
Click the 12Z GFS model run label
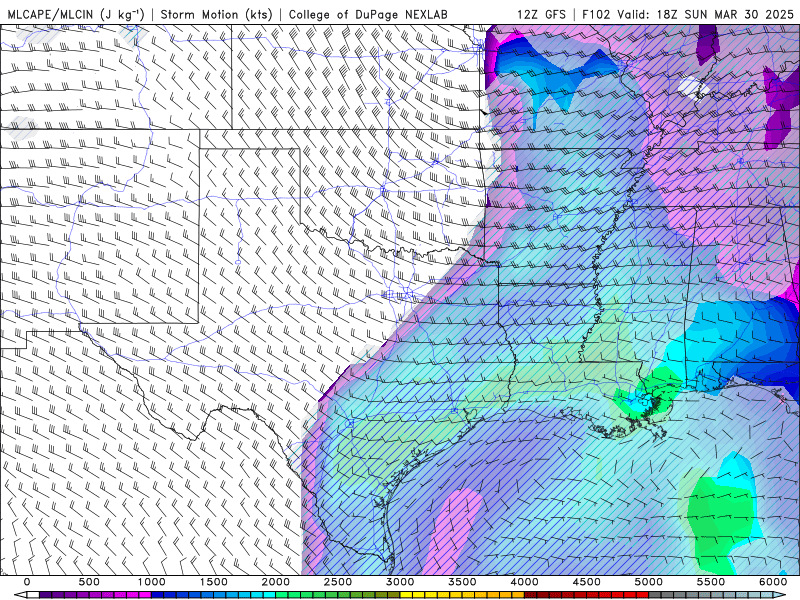(541, 14)
